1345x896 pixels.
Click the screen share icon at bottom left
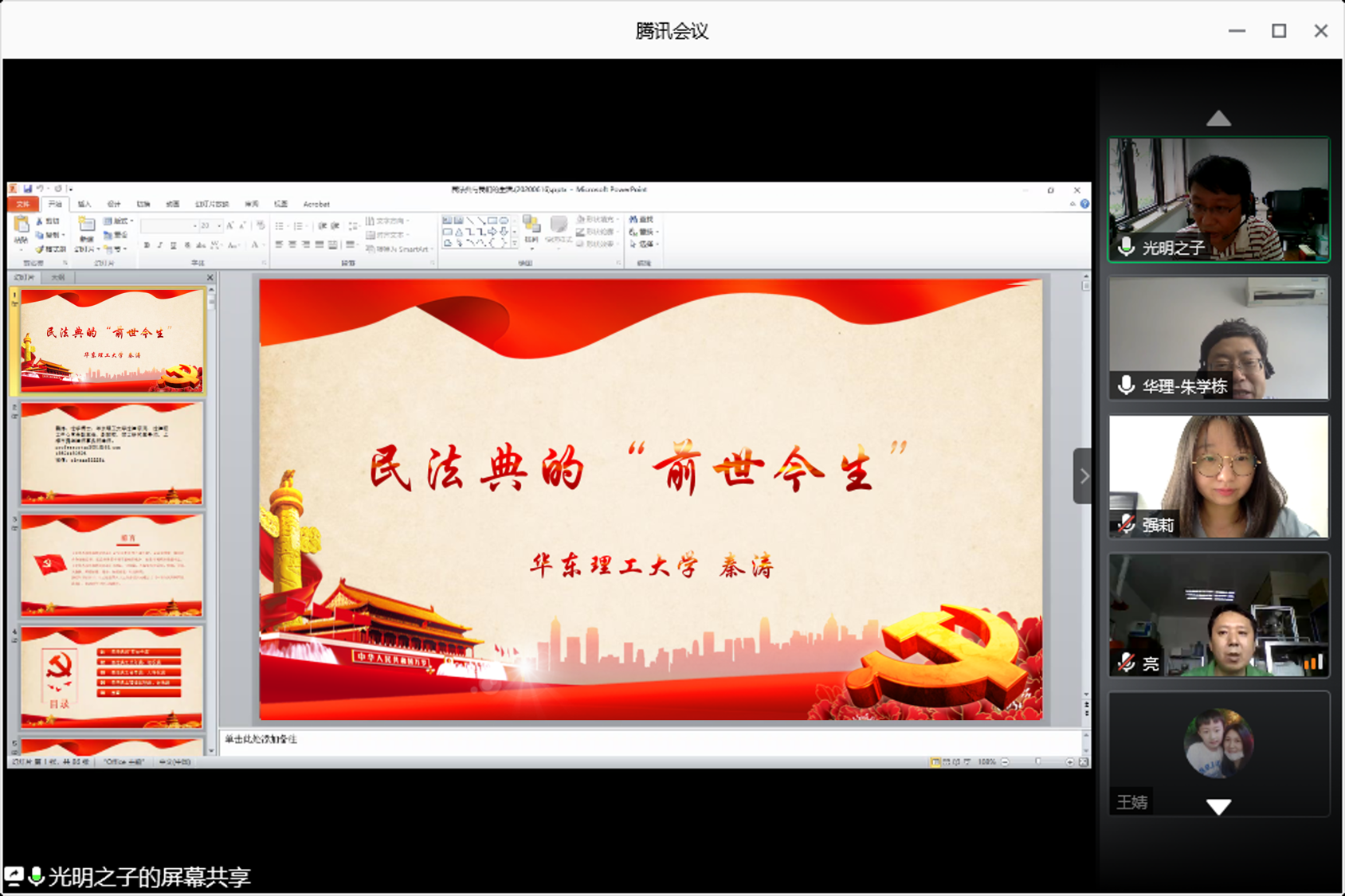(x=14, y=876)
